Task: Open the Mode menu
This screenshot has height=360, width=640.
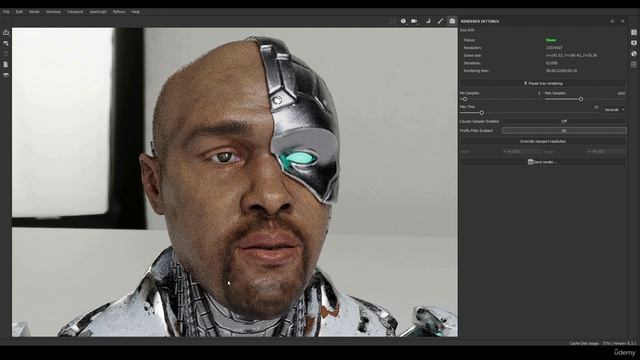Action: 34,12
